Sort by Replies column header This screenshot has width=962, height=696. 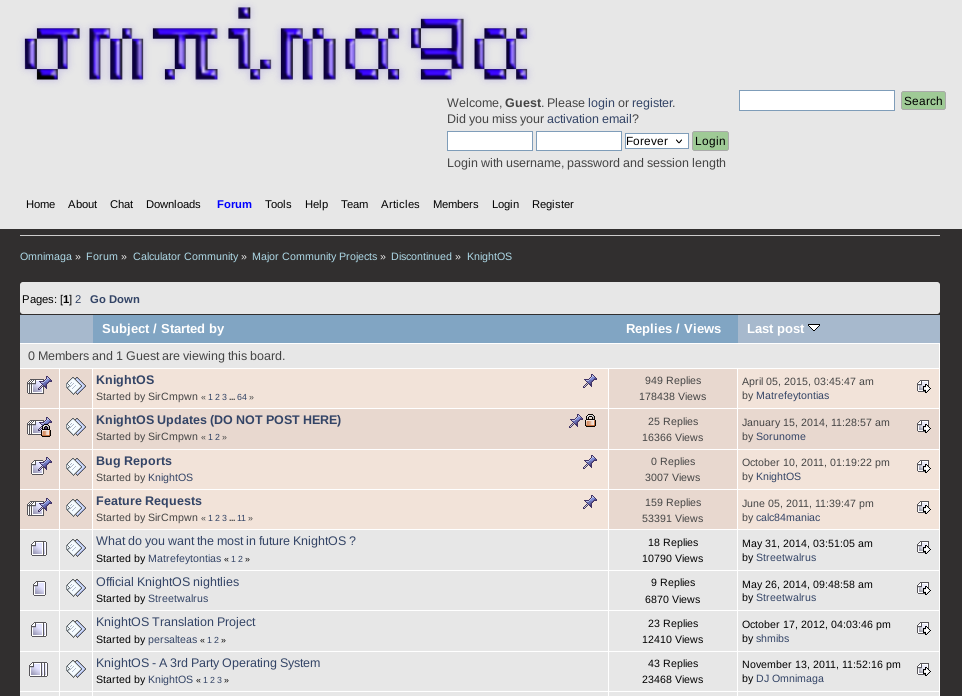coord(648,329)
